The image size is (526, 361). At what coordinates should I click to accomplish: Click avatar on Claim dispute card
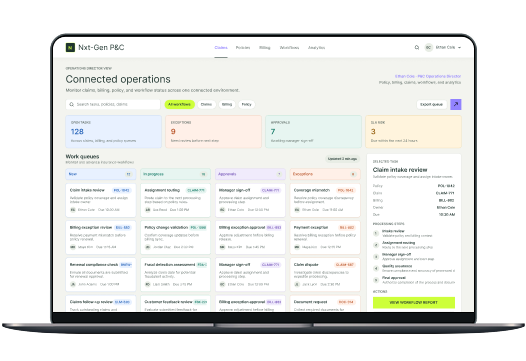coord(297,284)
